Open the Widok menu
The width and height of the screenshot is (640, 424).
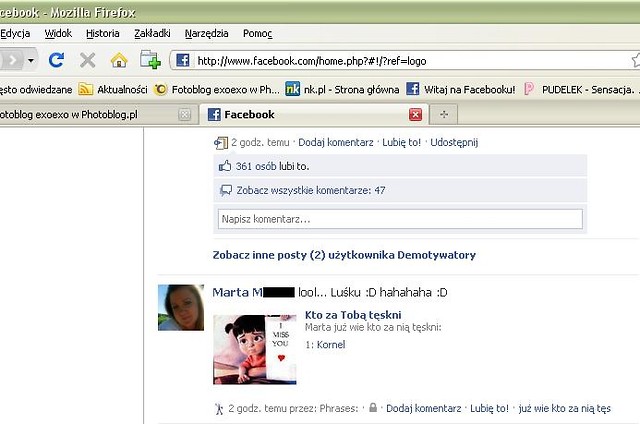pyautogui.click(x=58, y=33)
